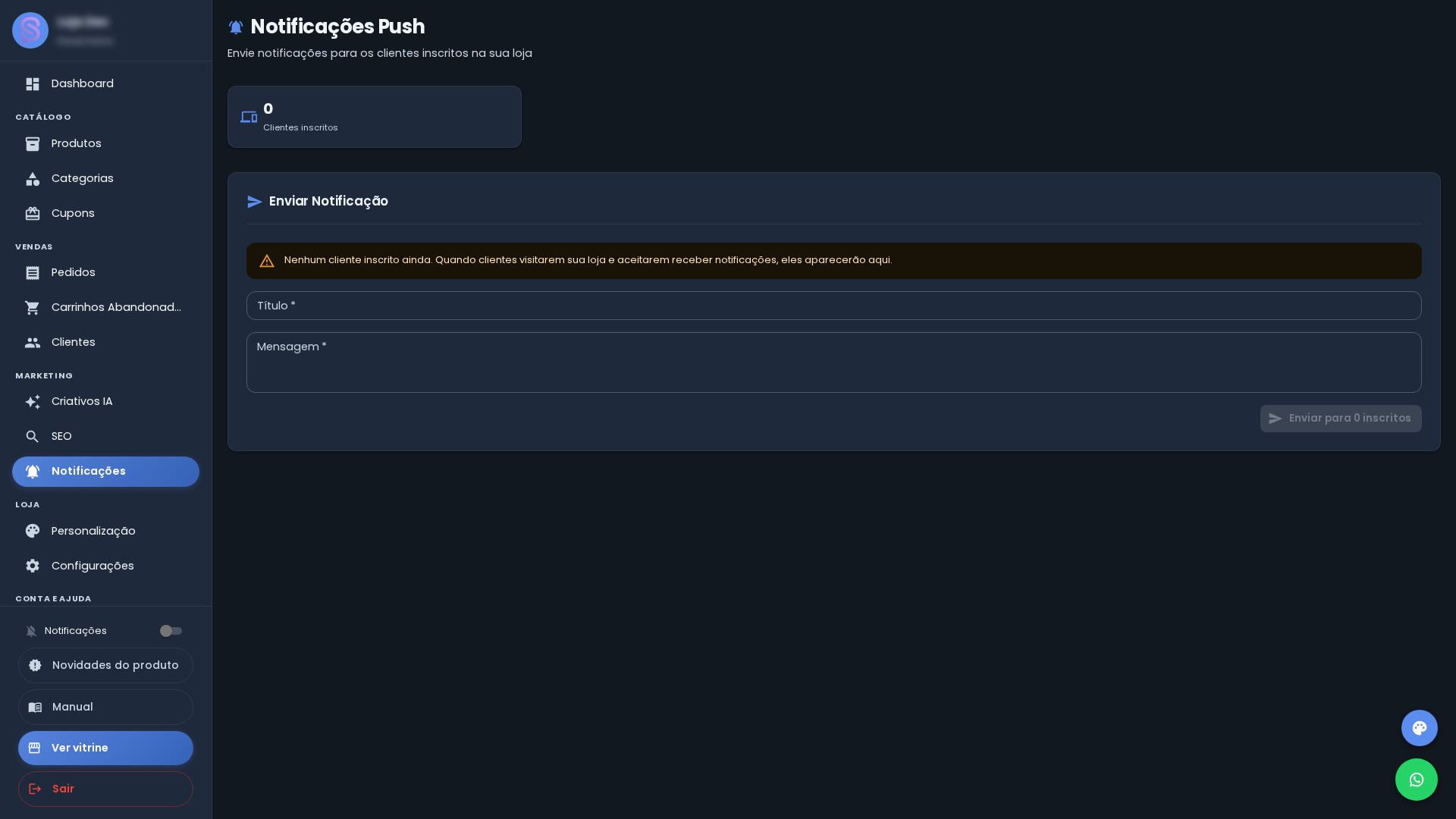Open Categorias menu item
1456x819 pixels.
(x=105, y=179)
